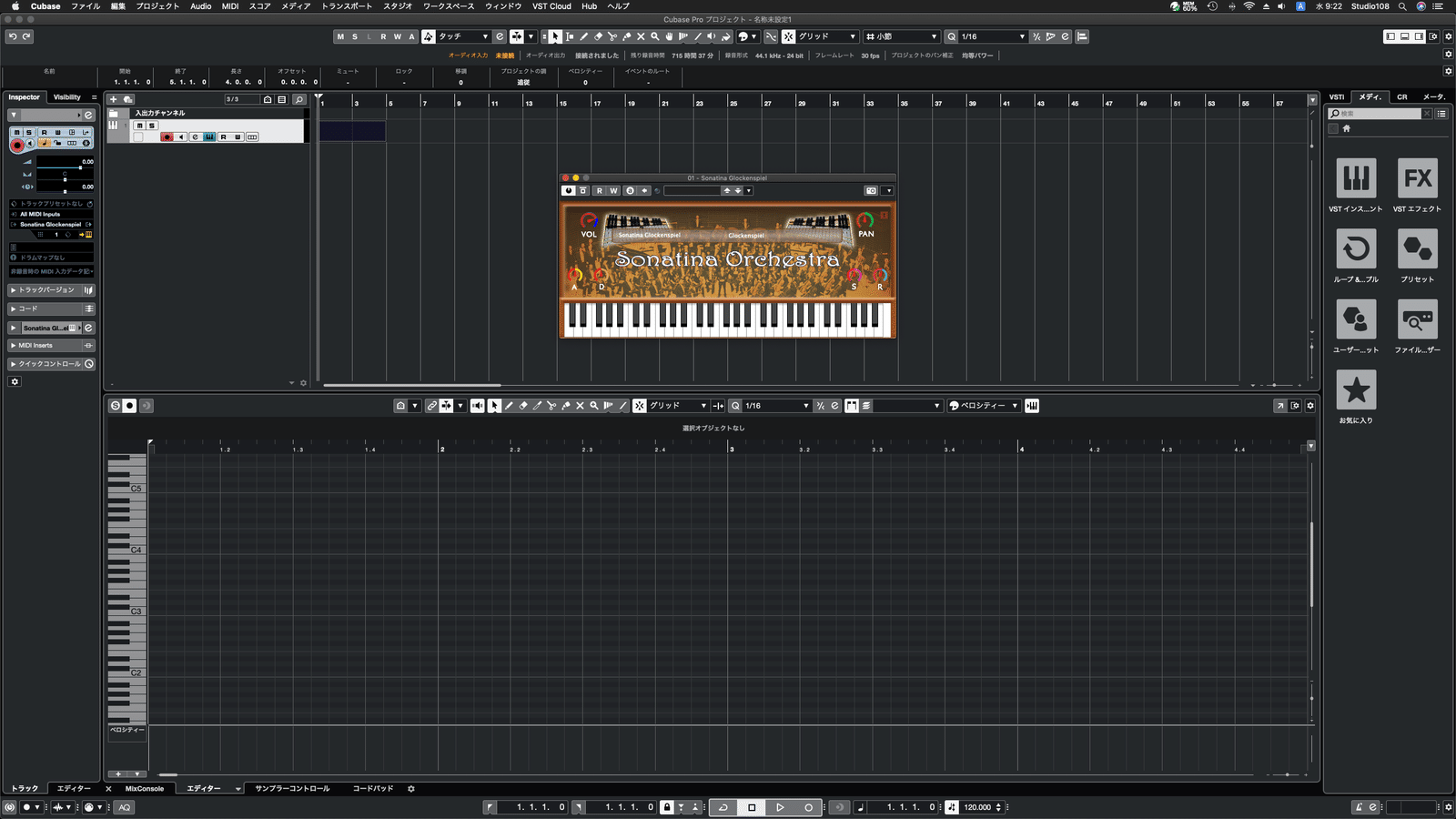Select the Erase tool in main toolbar
The width and height of the screenshot is (1456, 819).
(598, 36)
